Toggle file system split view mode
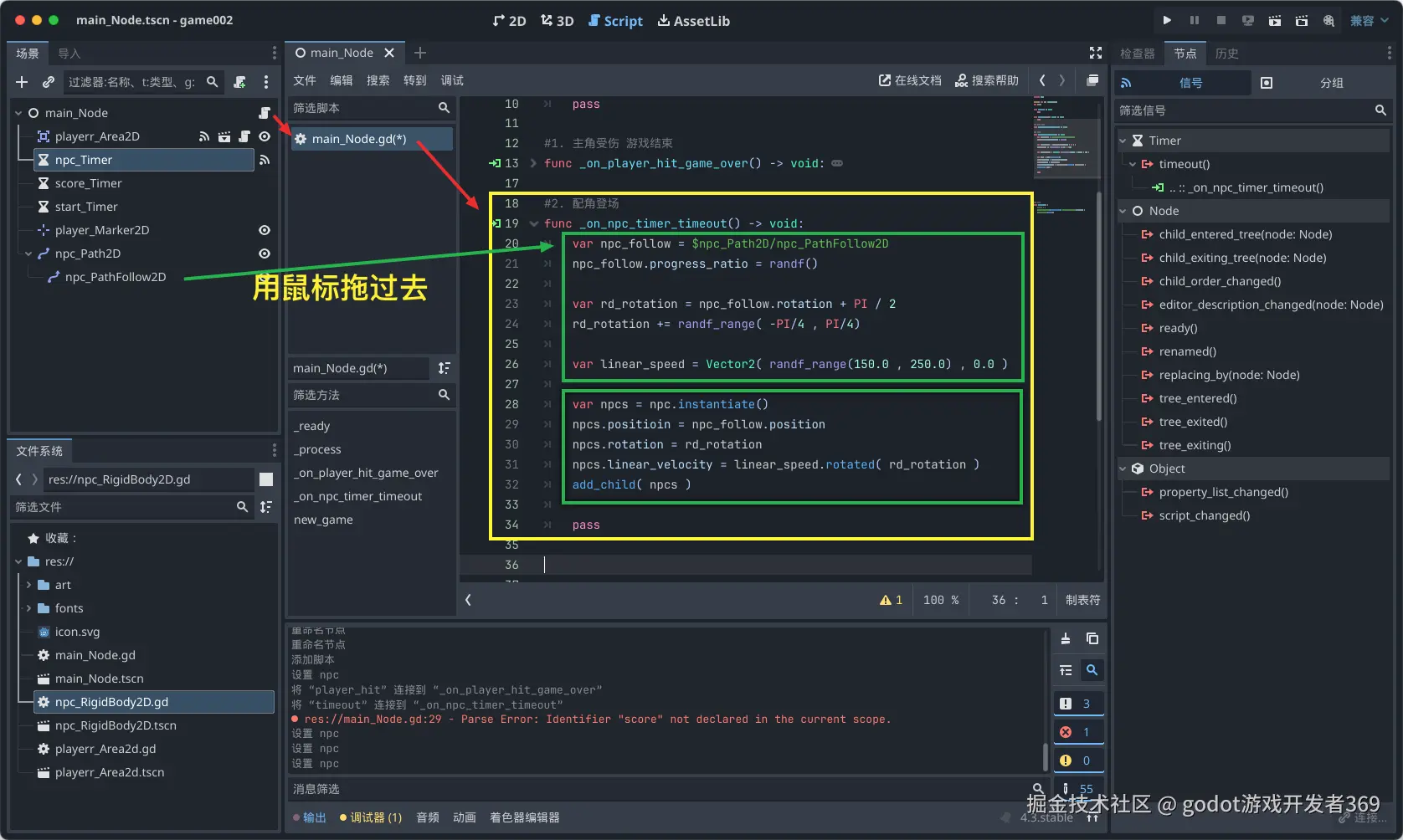The height and width of the screenshot is (840, 1403). coord(266,479)
